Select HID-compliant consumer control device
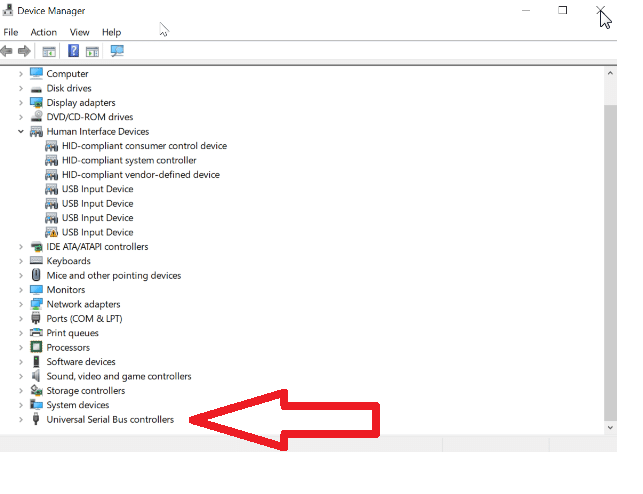 point(144,146)
